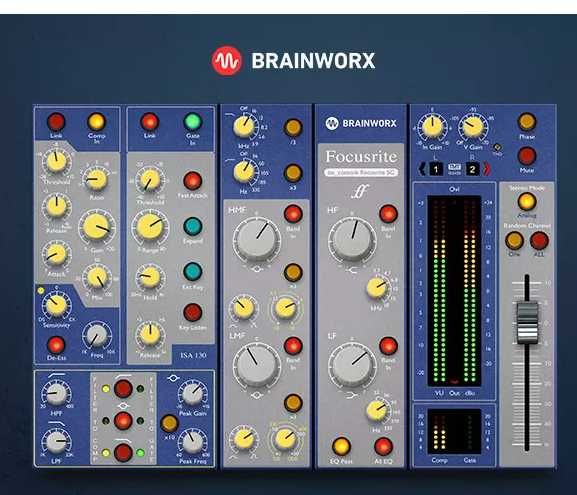Toggle the HF Band In button
577x495 pixels.
[388, 214]
